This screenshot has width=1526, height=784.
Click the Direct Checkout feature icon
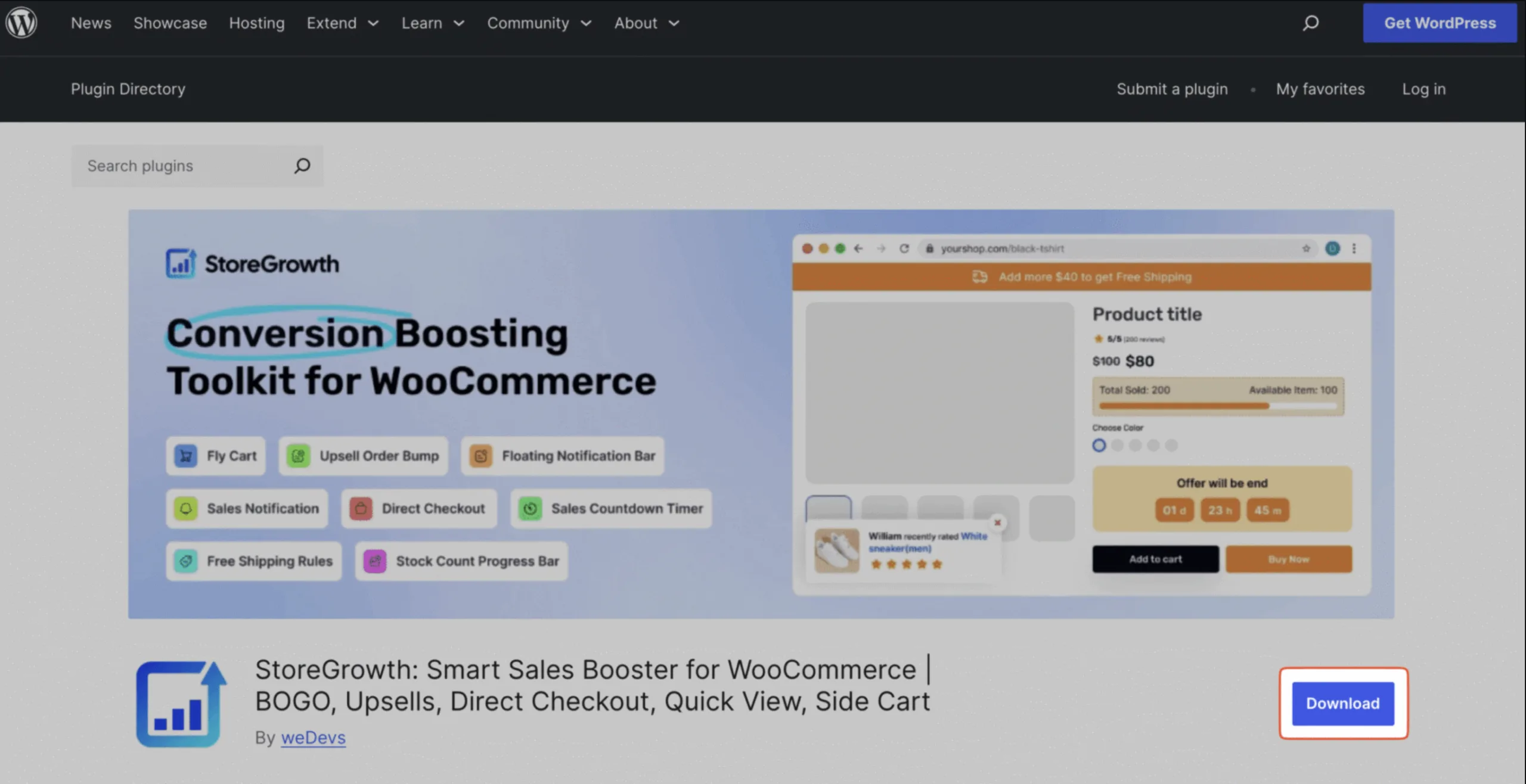(361, 508)
